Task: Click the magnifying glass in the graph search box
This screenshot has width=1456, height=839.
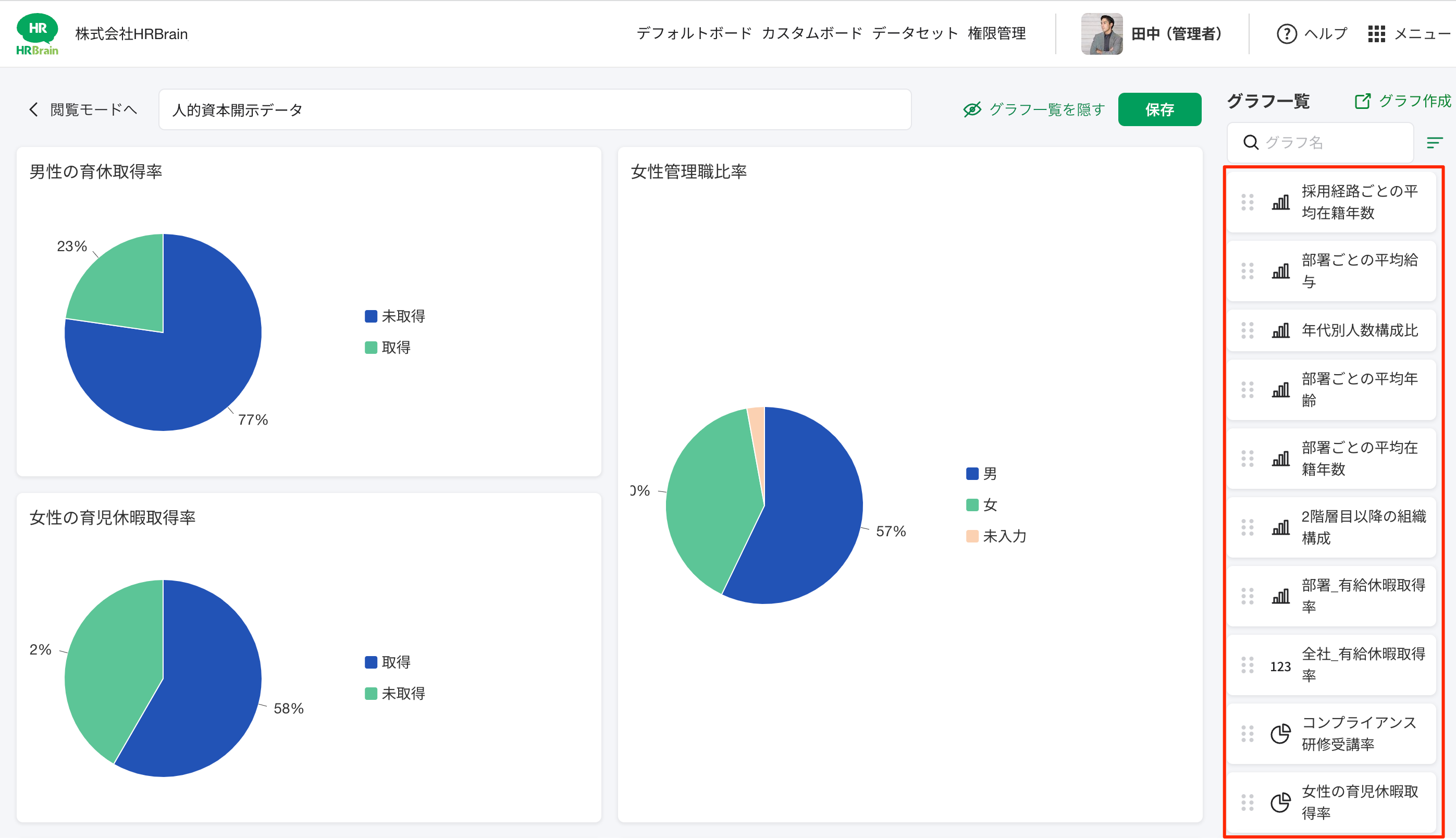Action: coord(1251,142)
